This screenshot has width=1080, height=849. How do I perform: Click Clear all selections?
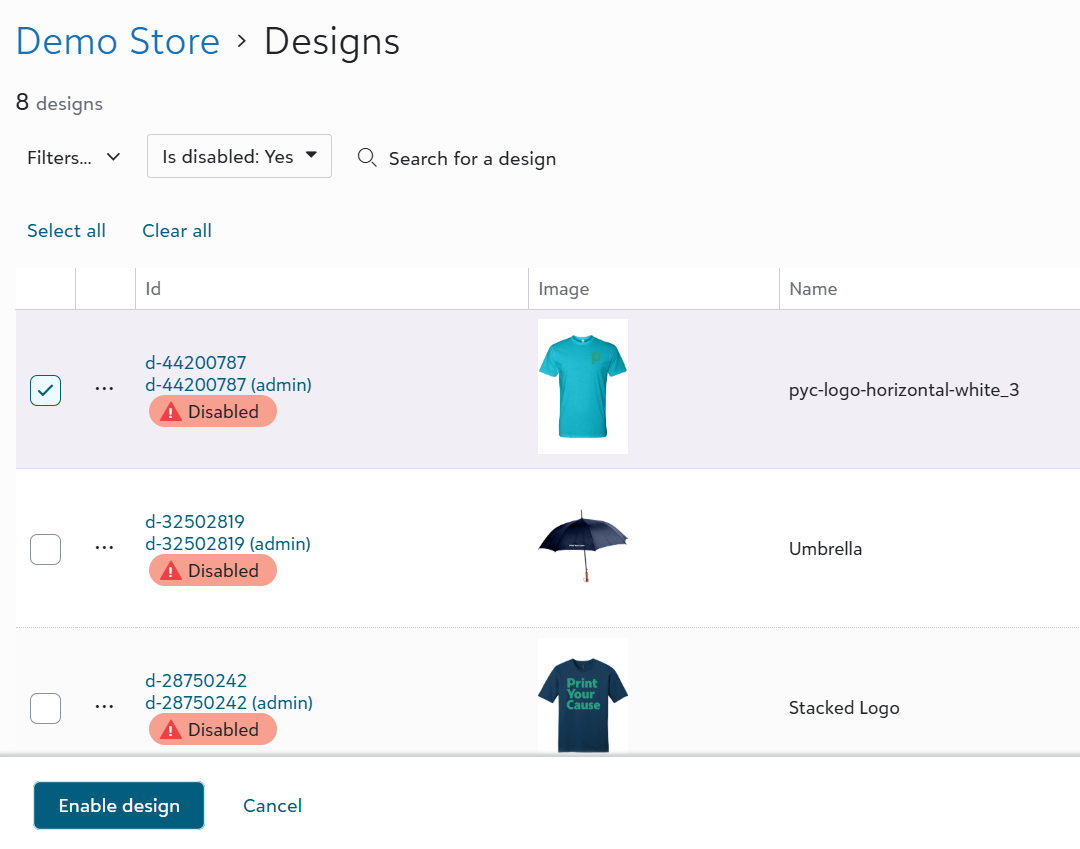point(177,231)
